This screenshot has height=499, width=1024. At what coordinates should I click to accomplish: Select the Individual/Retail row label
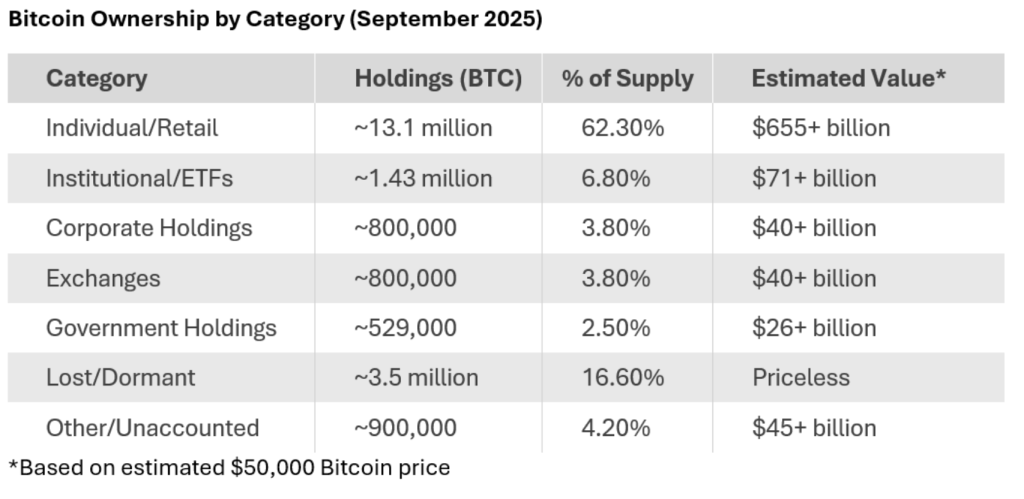coord(132,128)
